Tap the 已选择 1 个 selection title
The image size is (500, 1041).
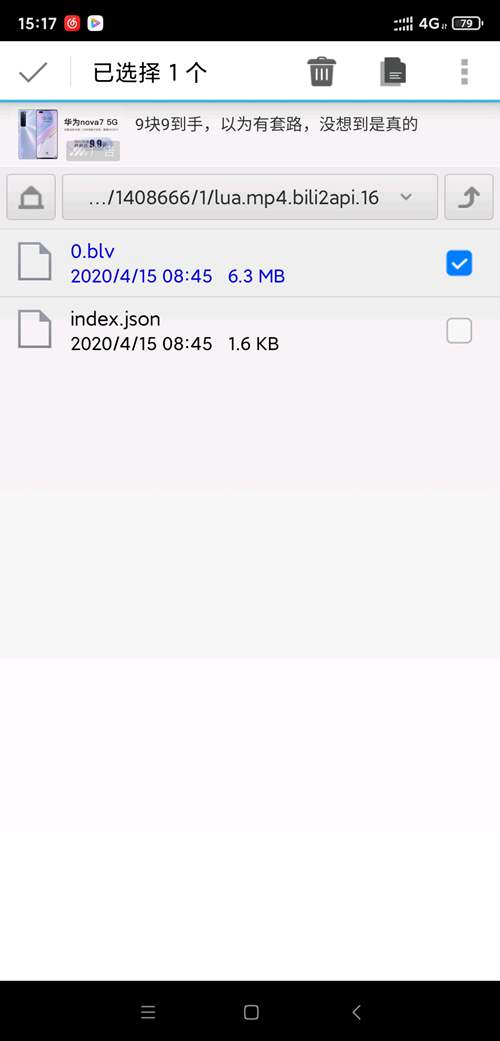coord(150,72)
